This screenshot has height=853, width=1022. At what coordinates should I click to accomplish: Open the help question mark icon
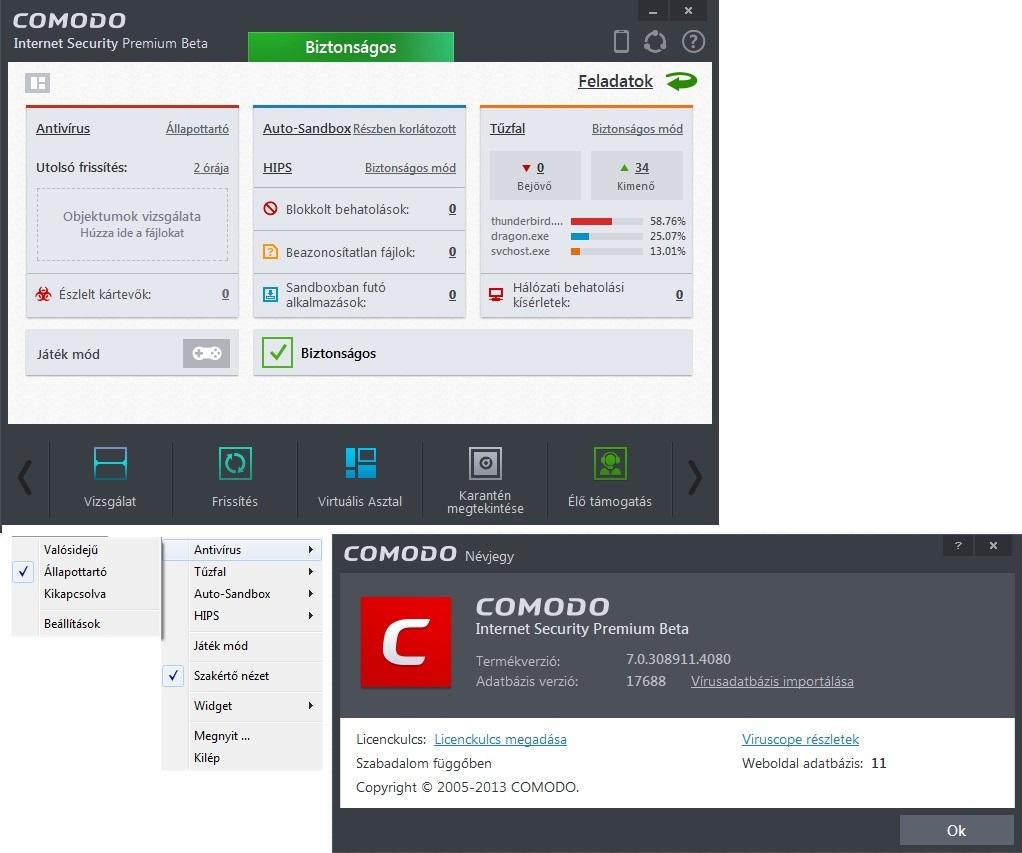coord(693,42)
